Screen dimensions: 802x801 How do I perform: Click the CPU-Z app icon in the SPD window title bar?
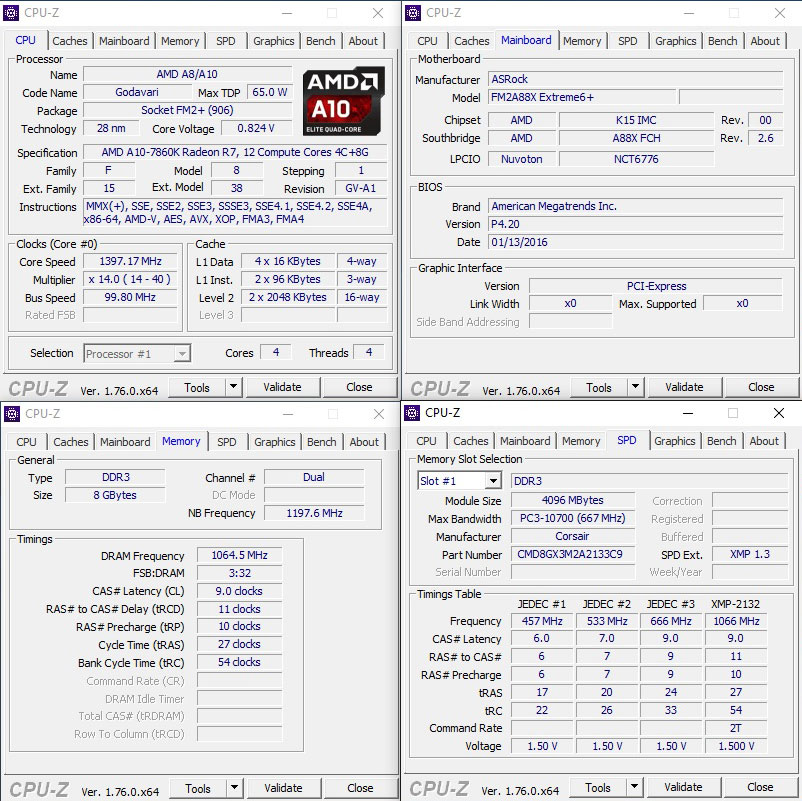412,413
